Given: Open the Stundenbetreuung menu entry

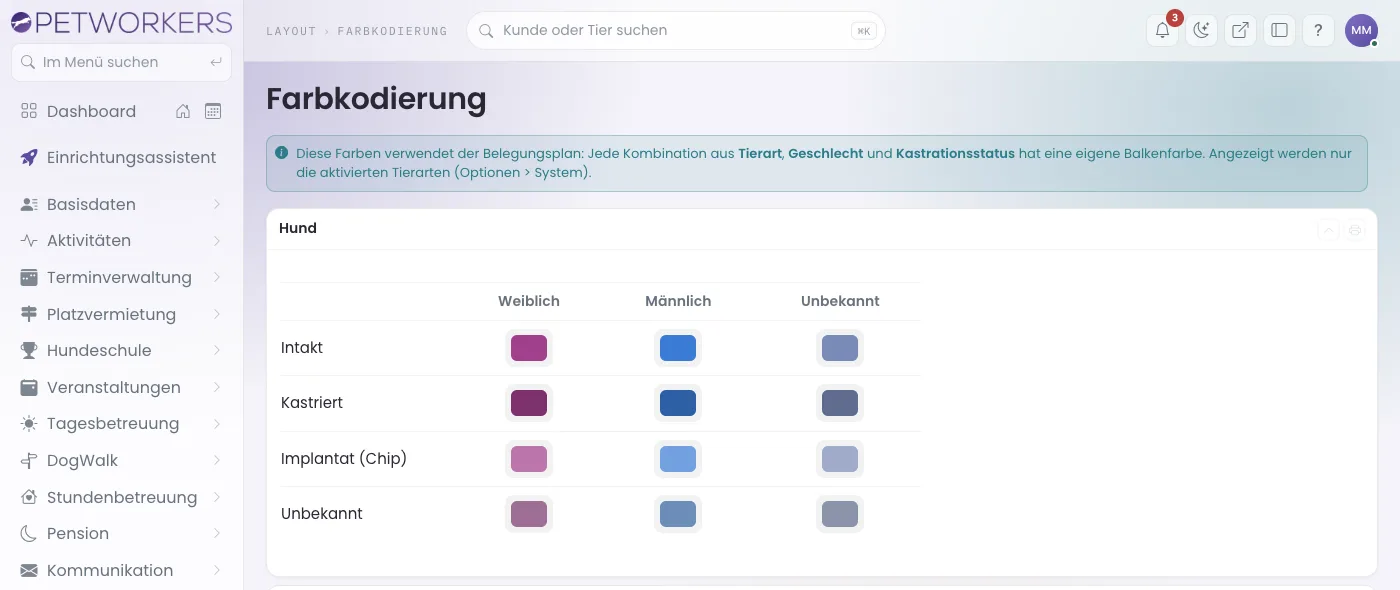Looking at the screenshot, I should click(121, 497).
